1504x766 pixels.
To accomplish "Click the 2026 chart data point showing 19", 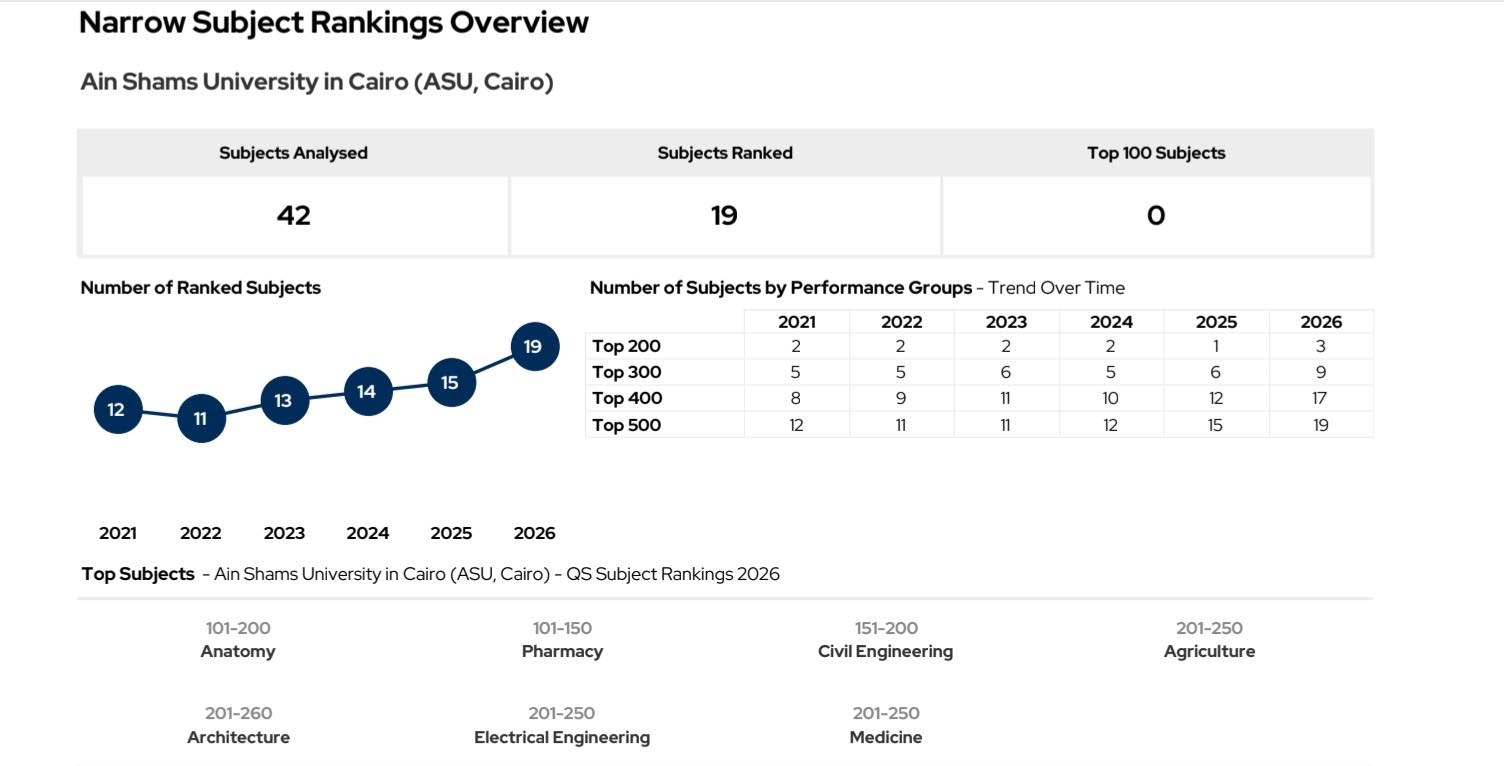I will click(534, 347).
